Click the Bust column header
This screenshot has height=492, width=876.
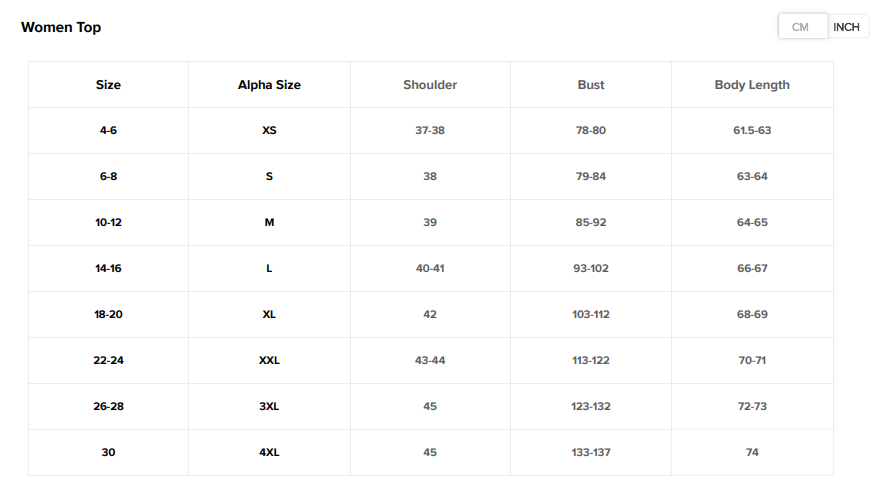591,85
